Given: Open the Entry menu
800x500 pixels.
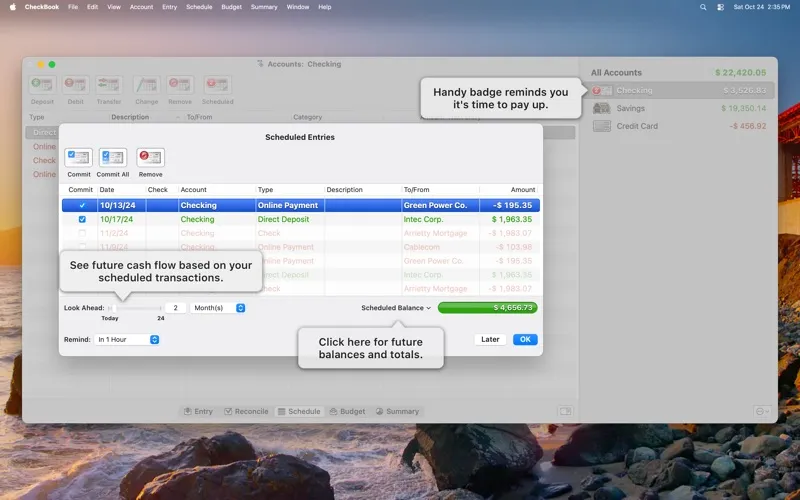Looking at the screenshot, I should point(169,7).
